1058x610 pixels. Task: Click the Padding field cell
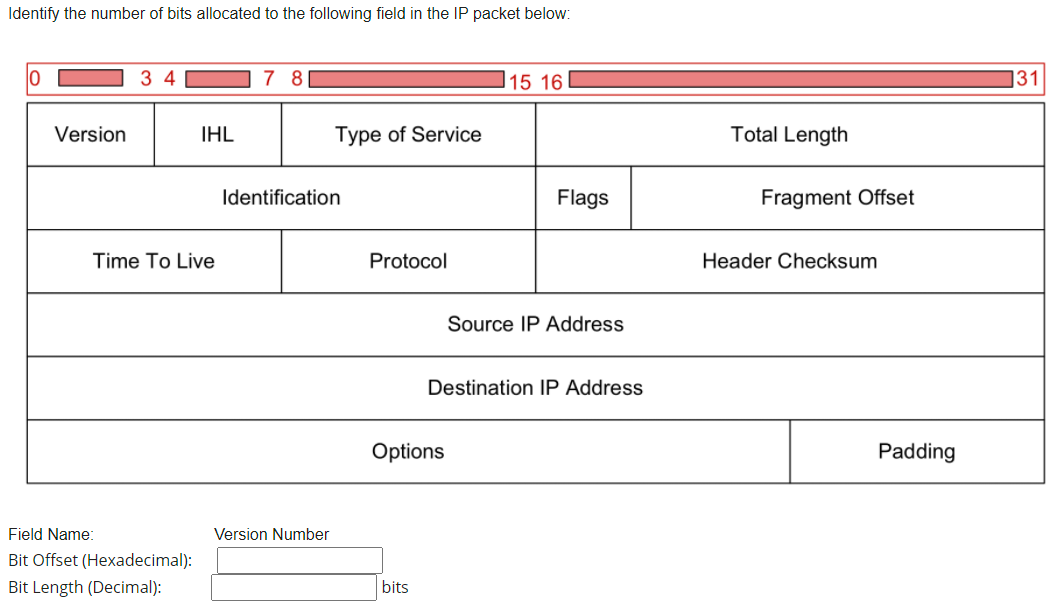917,451
